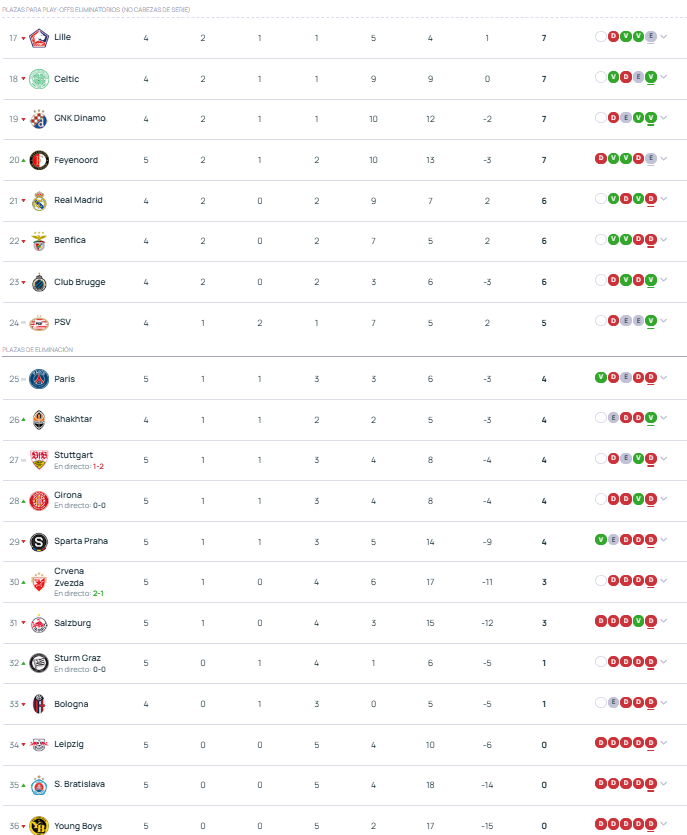Click the Feyenoord club logo
This screenshot has height=835, width=687.
(x=39, y=160)
